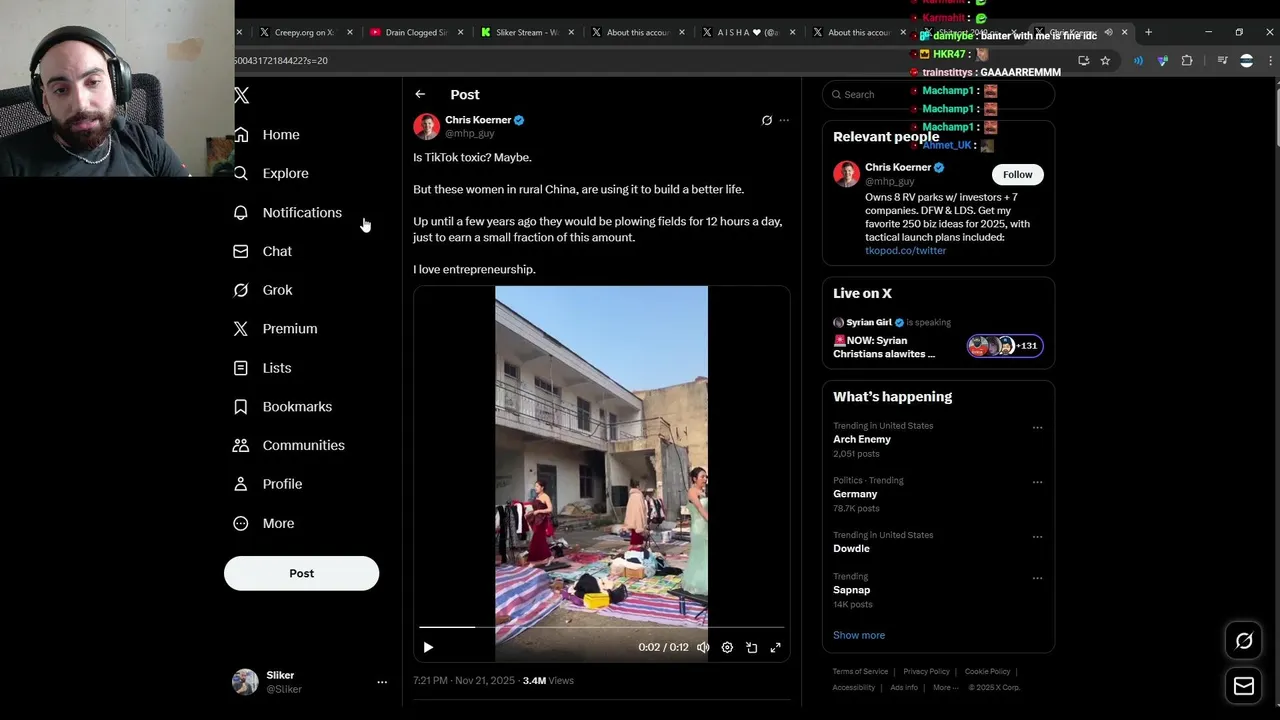
Task: Click the 7:21 PM Nov 21, 2025 timestamp
Action: pos(464,681)
